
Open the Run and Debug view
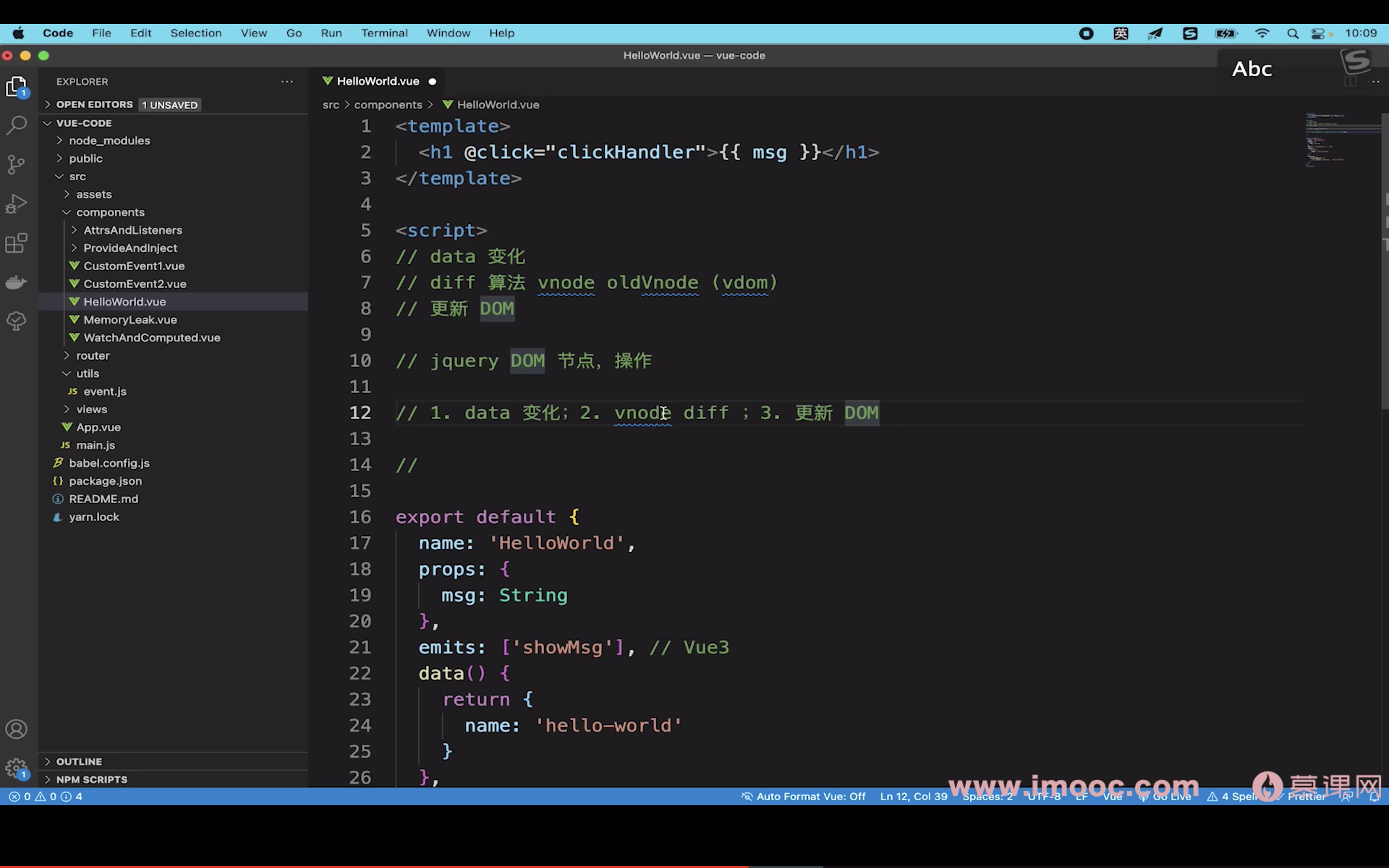[16, 204]
